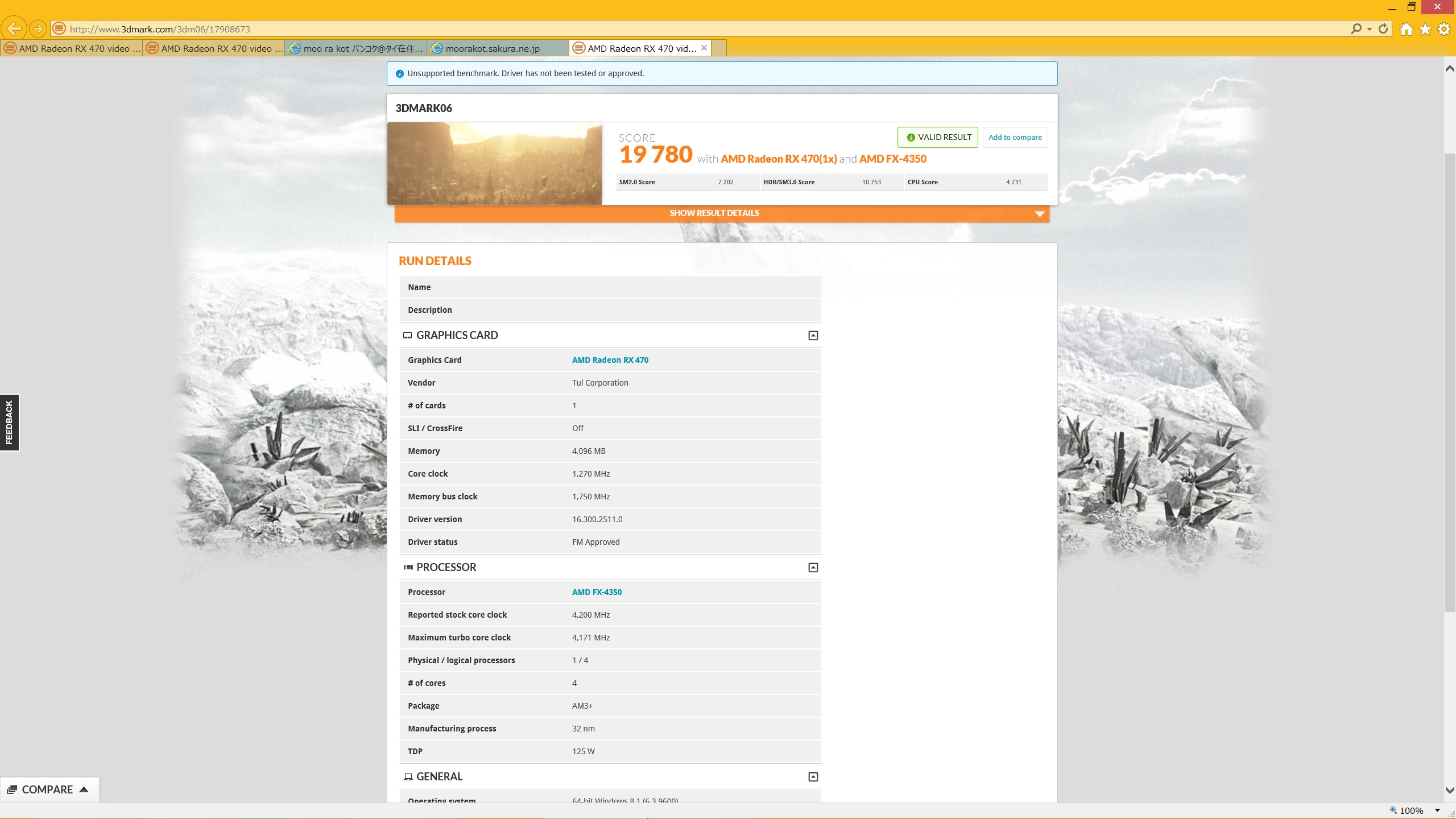Minimize the browser window
Image resolution: width=1456 pixels, height=819 pixels.
pos(1392,8)
